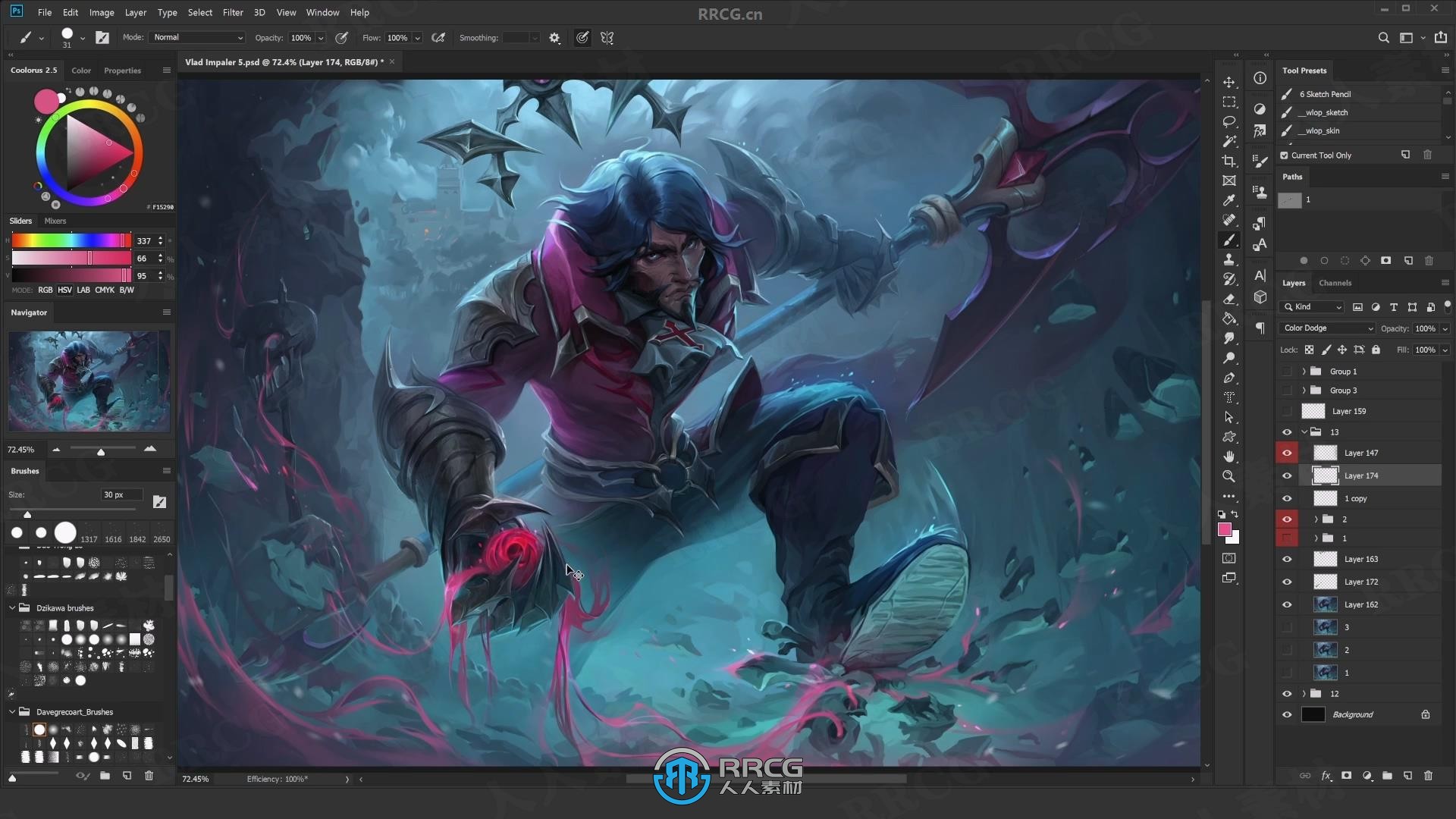The image size is (1456, 819).
Task: Expand Group 3 folder chevron
Action: tap(1304, 391)
